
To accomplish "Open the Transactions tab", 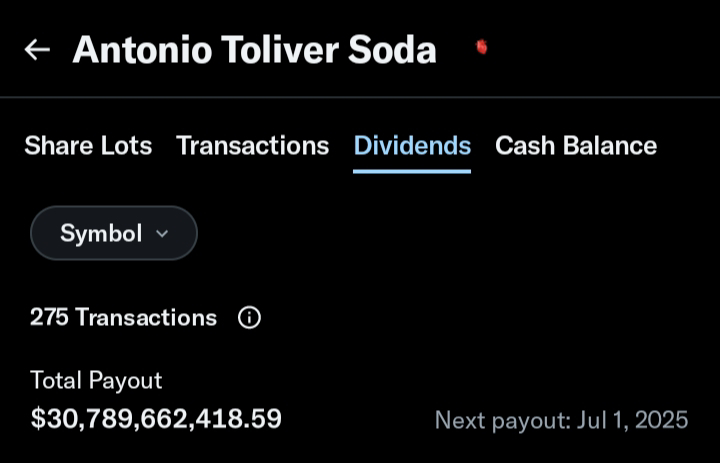I will pos(253,146).
